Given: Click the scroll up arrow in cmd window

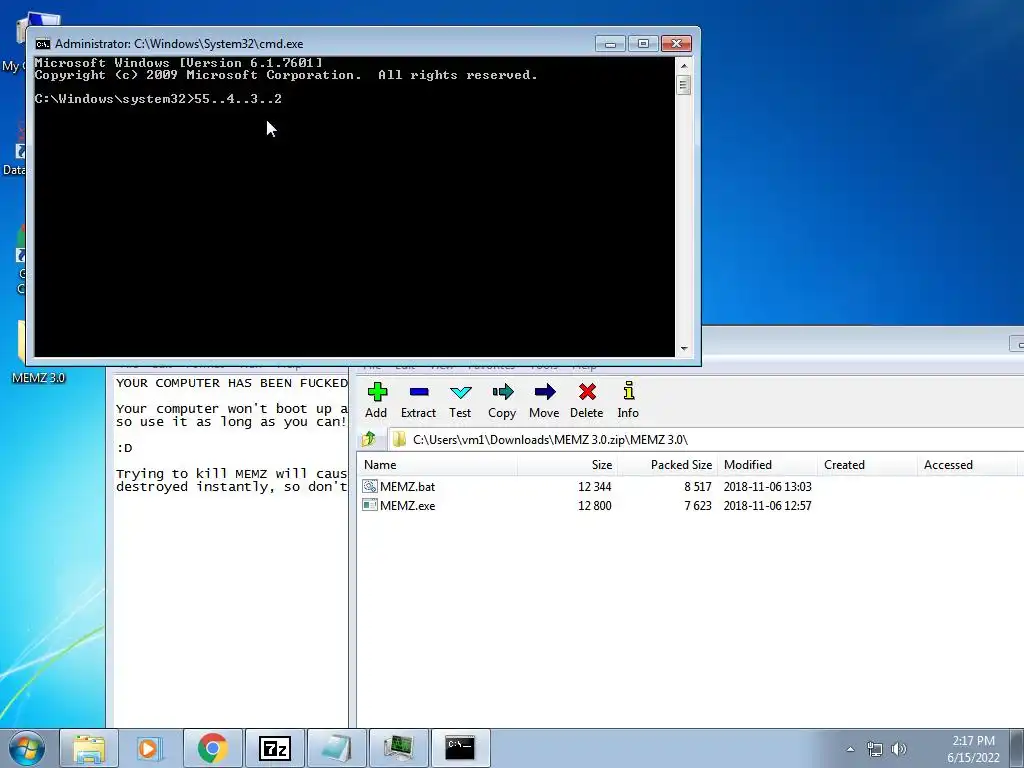Looking at the screenshot, I should pos(684,65).
